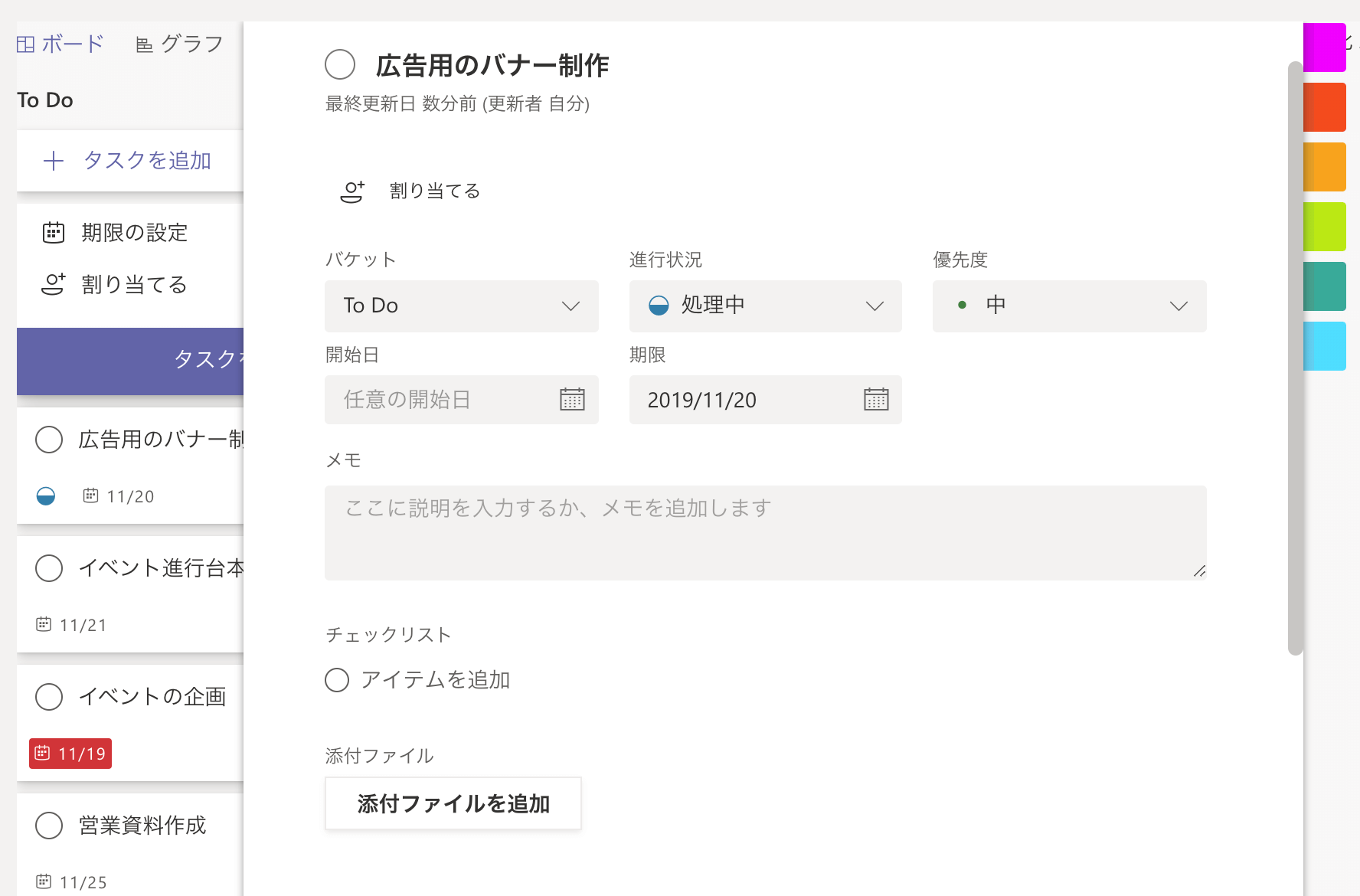Click the plus icon for タスクを追加
Screen dimensions: 1360x896
tap(54, 161)
